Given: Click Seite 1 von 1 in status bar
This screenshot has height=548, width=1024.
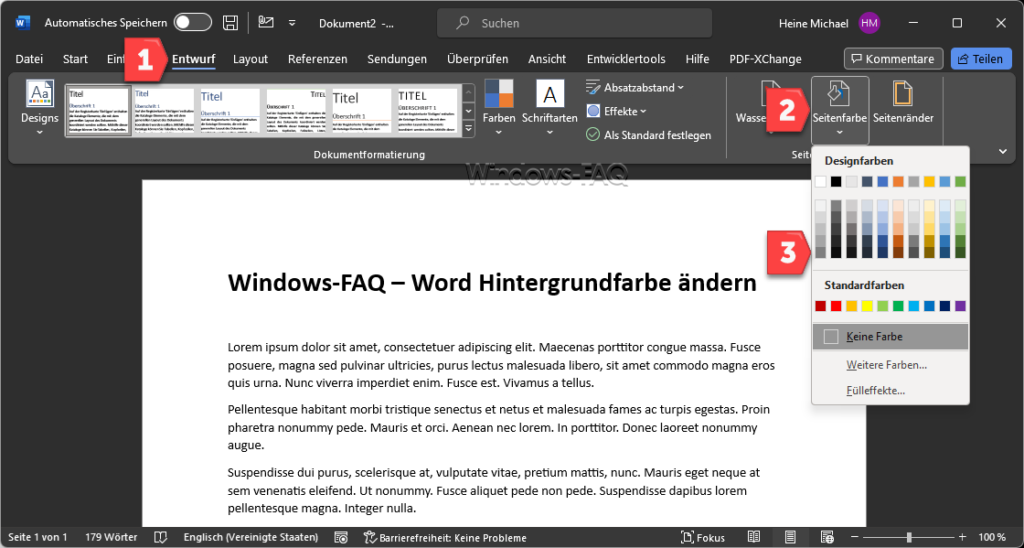Looking at the screenshot, I should tap(37, 538).
